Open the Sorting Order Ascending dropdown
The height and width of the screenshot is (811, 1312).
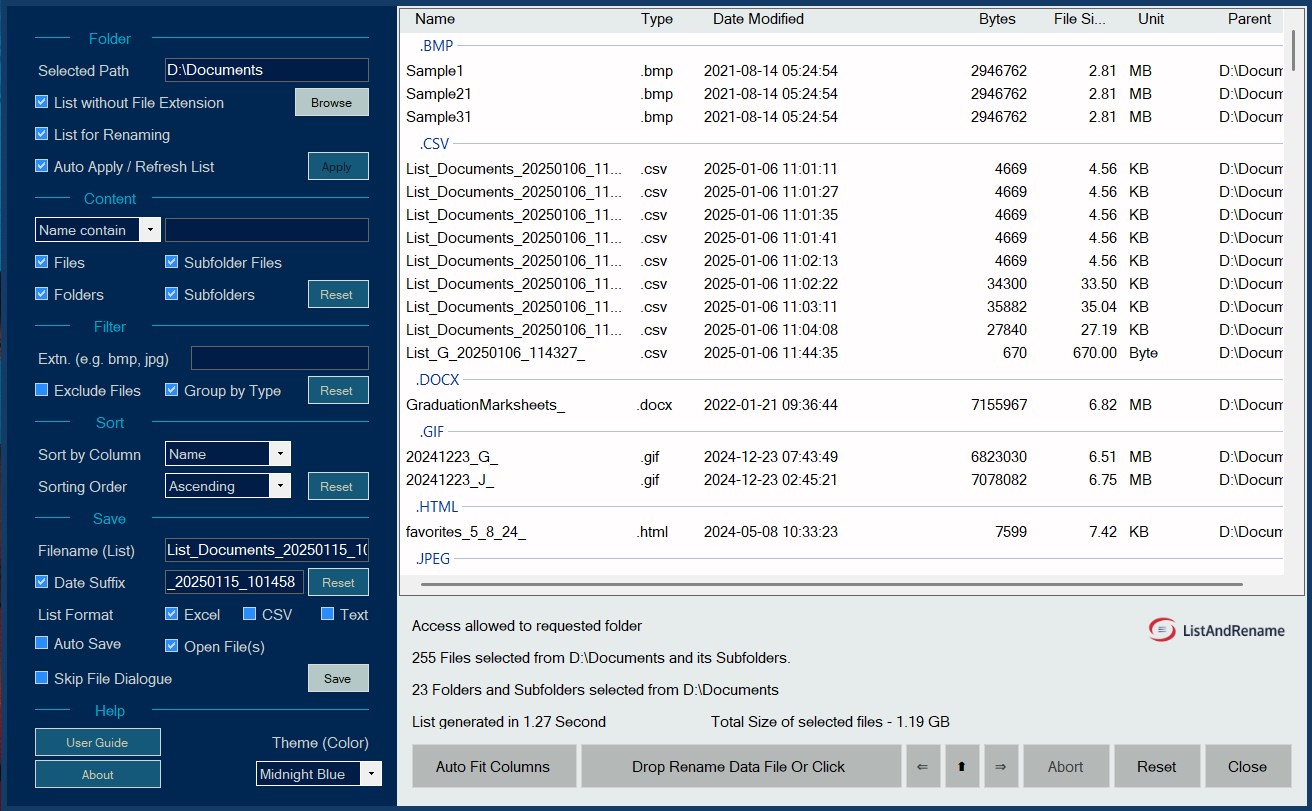pos(228,486)
